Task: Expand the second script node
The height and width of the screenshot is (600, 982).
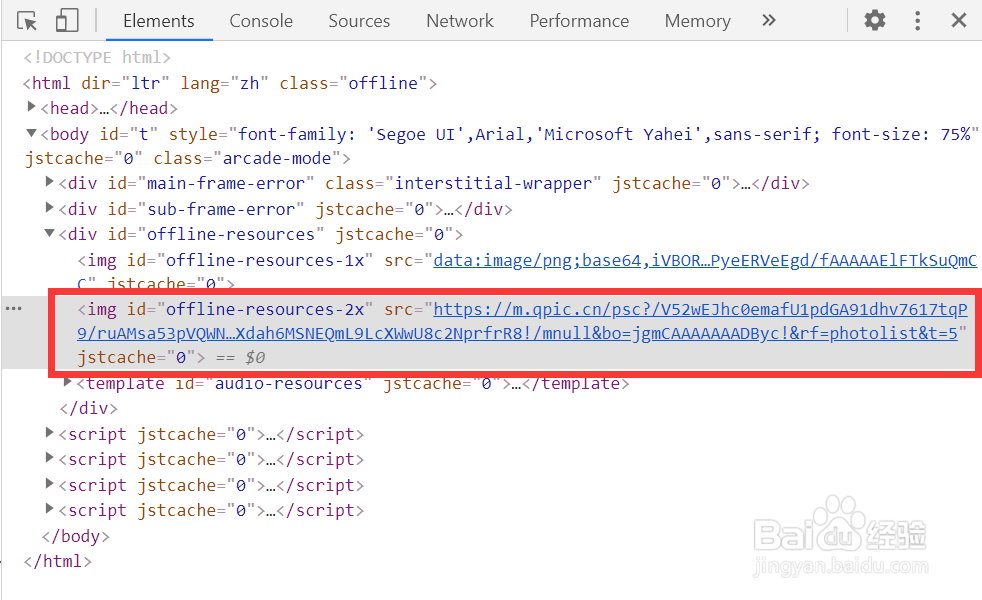Action: [49, 458]
